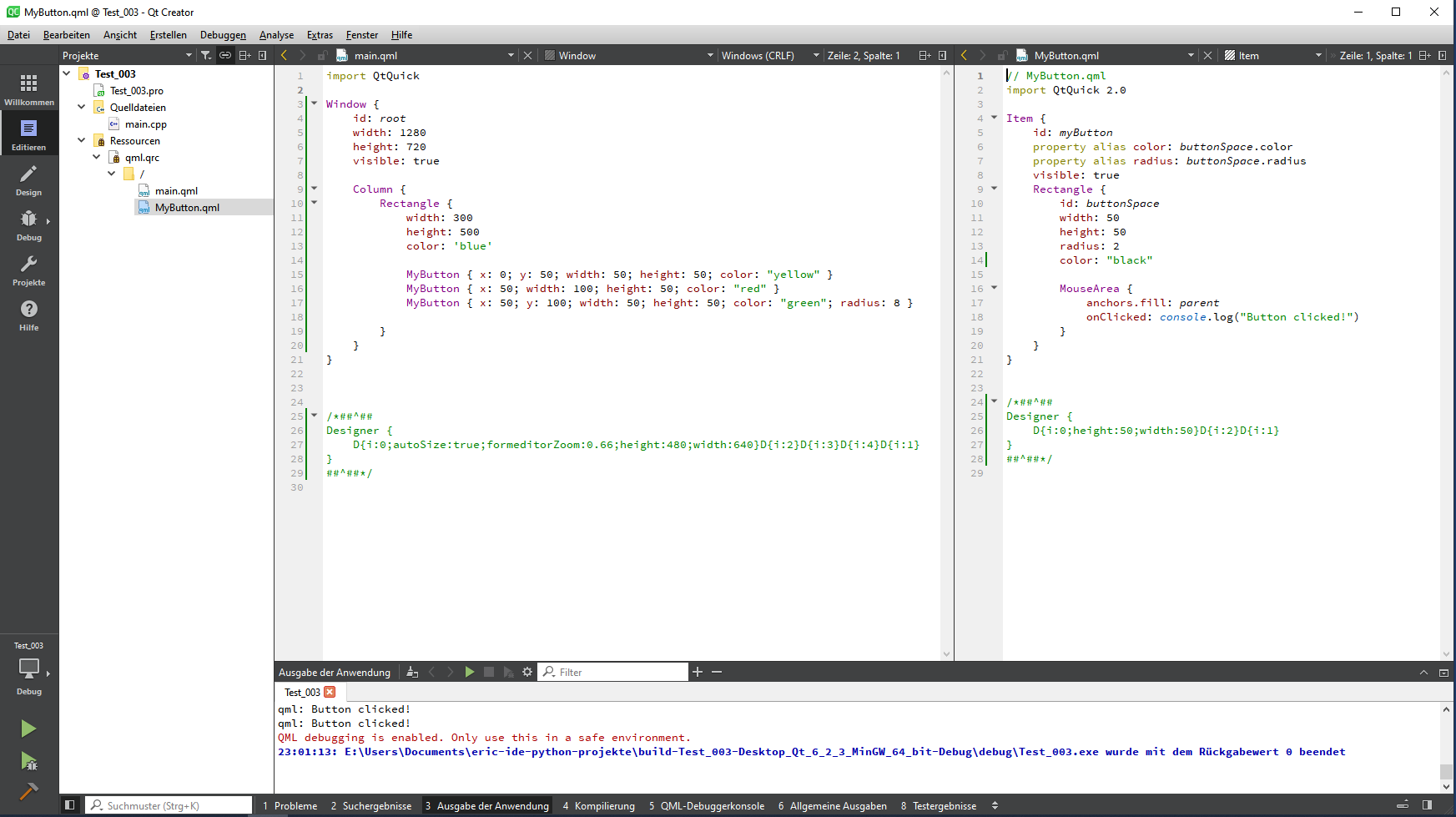Open the Debug mode in sidebar

28,224
